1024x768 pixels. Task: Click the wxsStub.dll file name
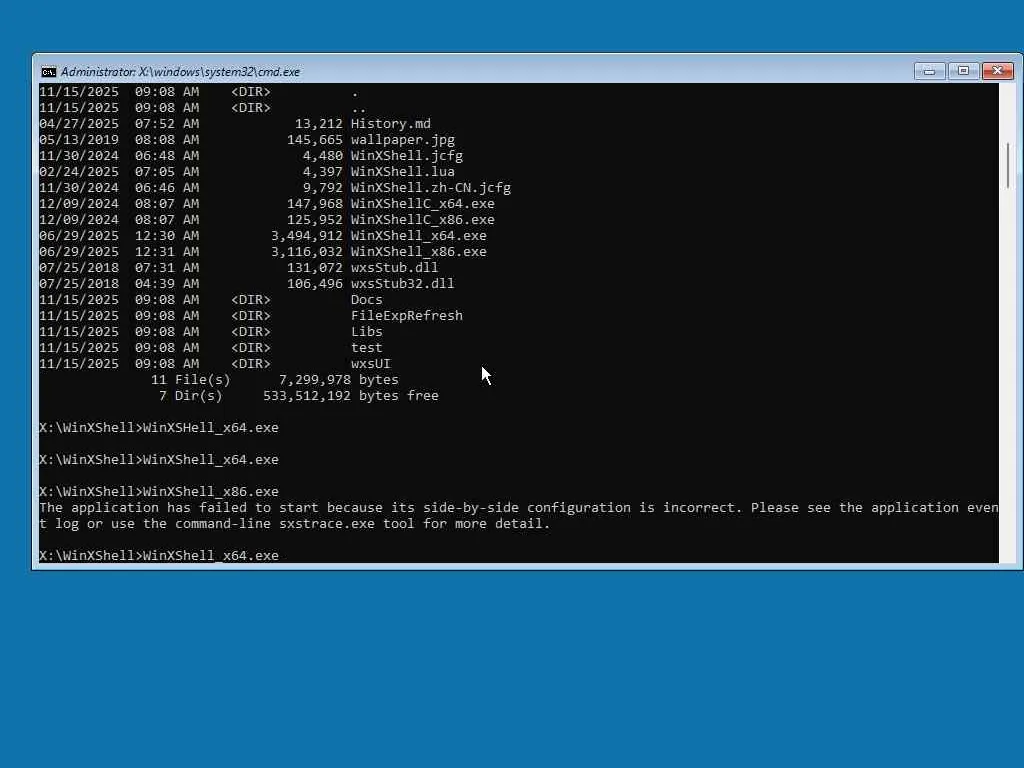pos(394,268)
